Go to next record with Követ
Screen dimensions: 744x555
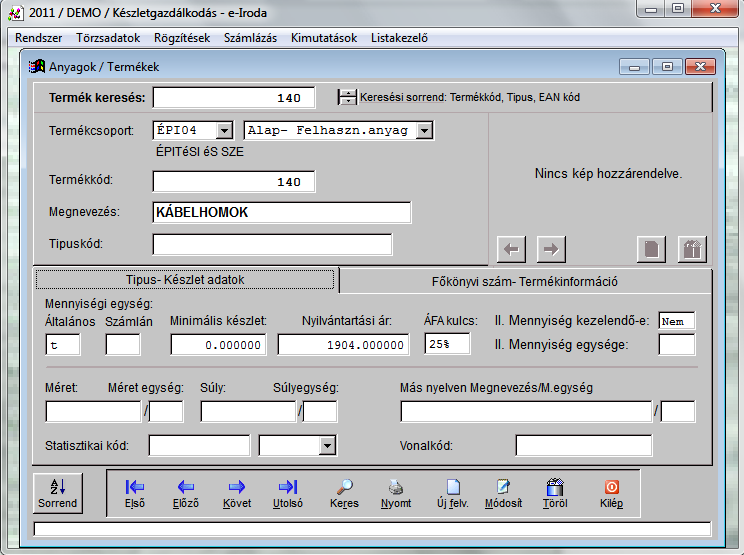click(x=237, y=493)
